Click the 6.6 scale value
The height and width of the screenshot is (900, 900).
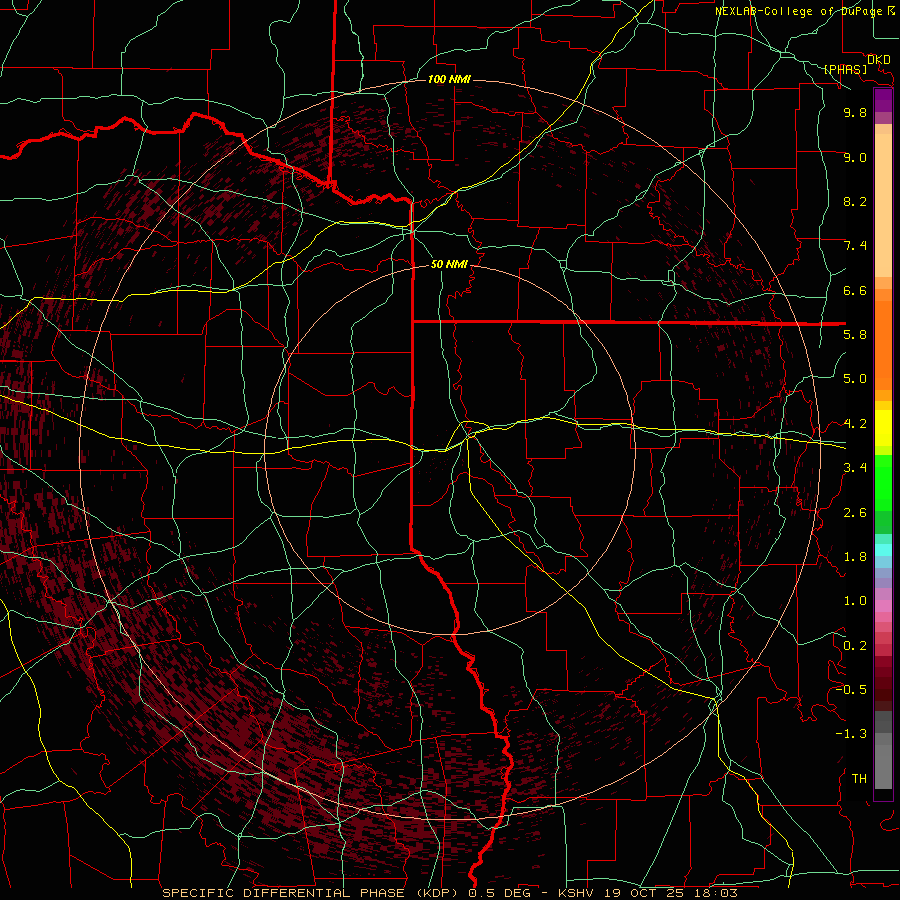pos(855,290)
